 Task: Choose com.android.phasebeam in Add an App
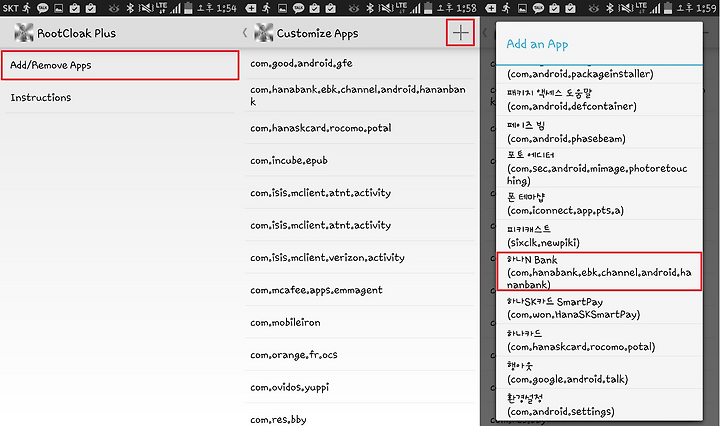[599, 132]
